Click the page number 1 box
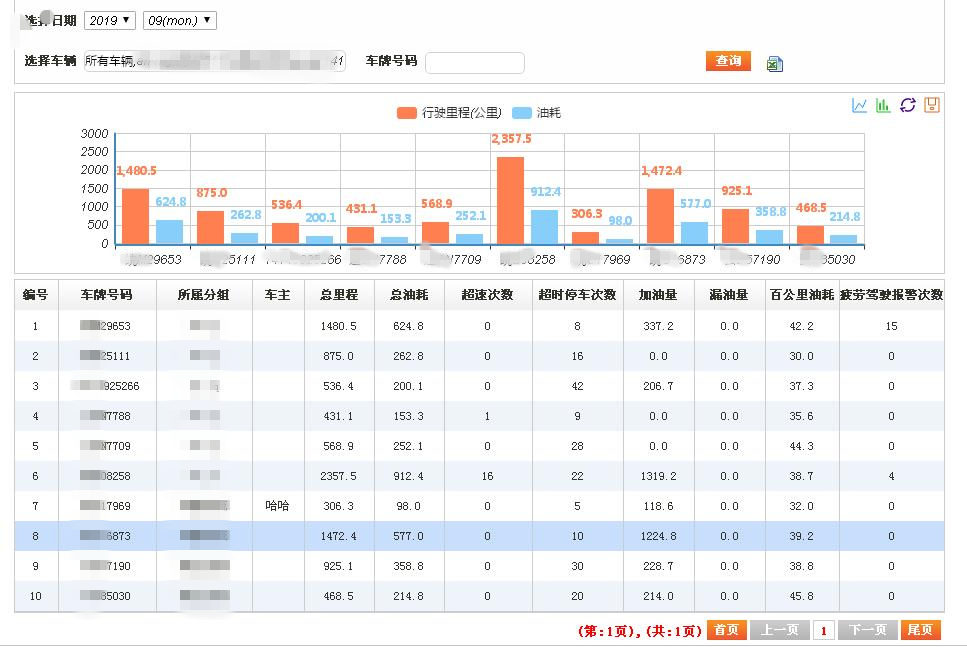This screenshot has height=647, width=967. (x=823, y=630)
